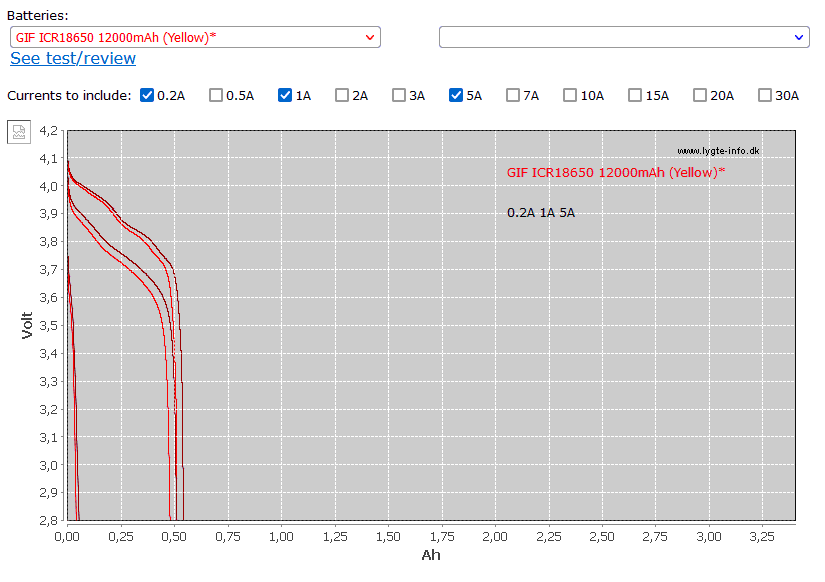
Task: Click the 1,00 Ah axis tick
Action: pos(281,537)
